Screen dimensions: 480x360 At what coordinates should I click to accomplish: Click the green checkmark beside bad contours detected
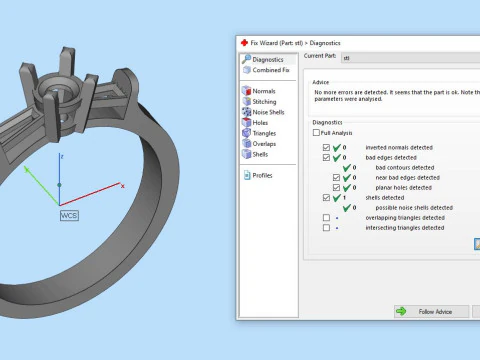347,167
